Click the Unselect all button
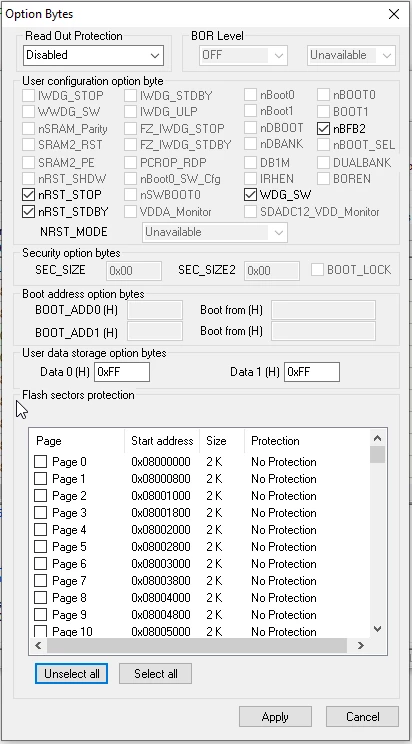This screenshot has width=412, height=744. (72, 673)
